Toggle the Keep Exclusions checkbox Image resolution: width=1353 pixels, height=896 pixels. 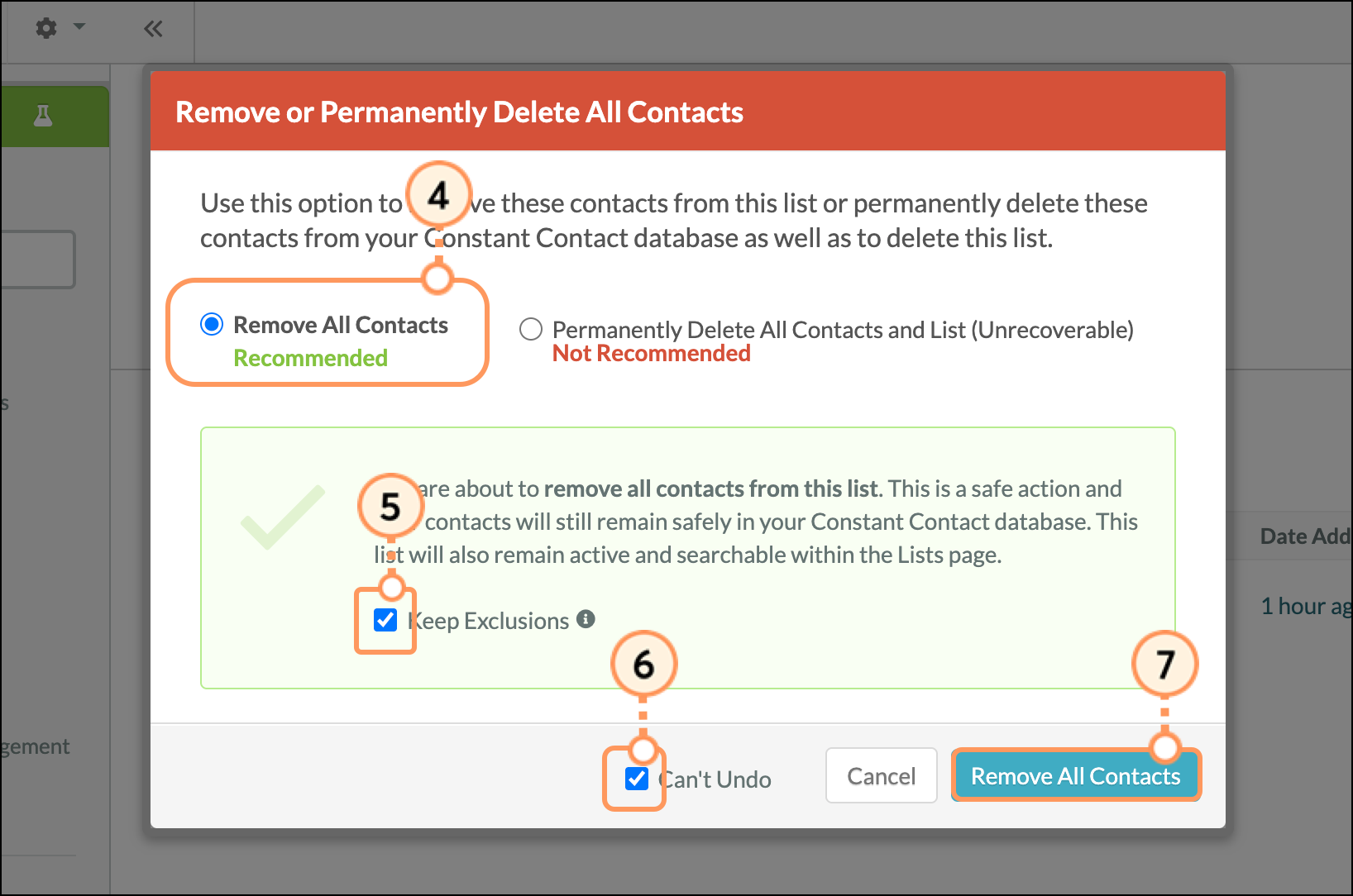(385, 620)
